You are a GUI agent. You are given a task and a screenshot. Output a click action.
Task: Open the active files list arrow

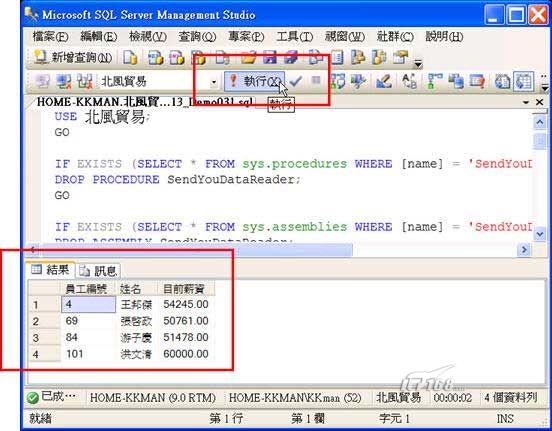click(526, 102)
